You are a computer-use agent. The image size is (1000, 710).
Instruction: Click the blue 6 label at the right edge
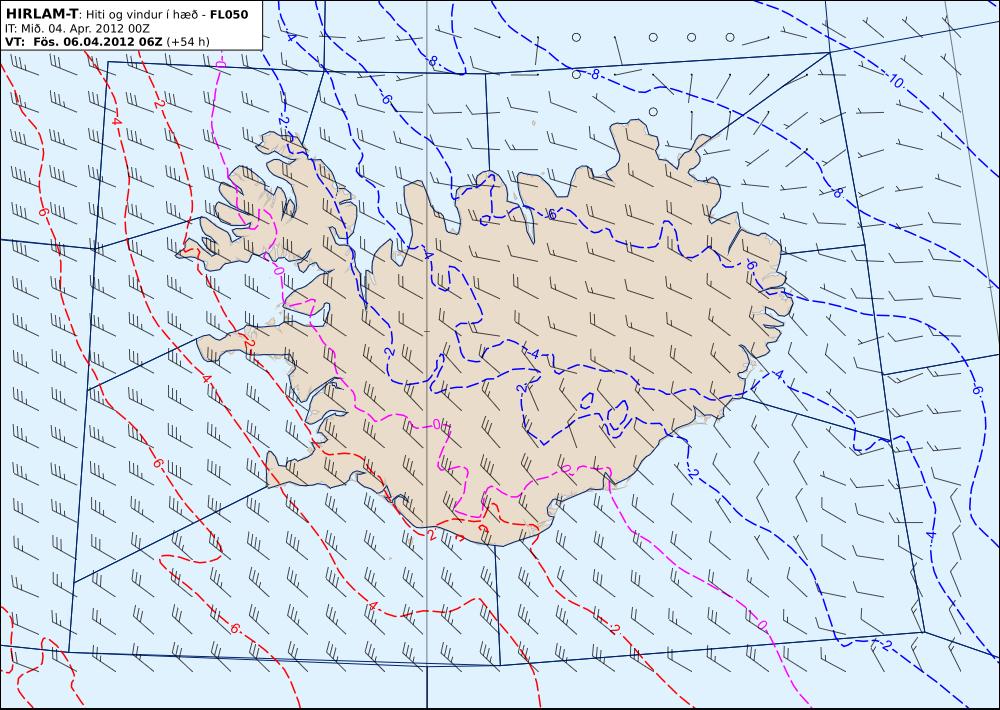979,390
